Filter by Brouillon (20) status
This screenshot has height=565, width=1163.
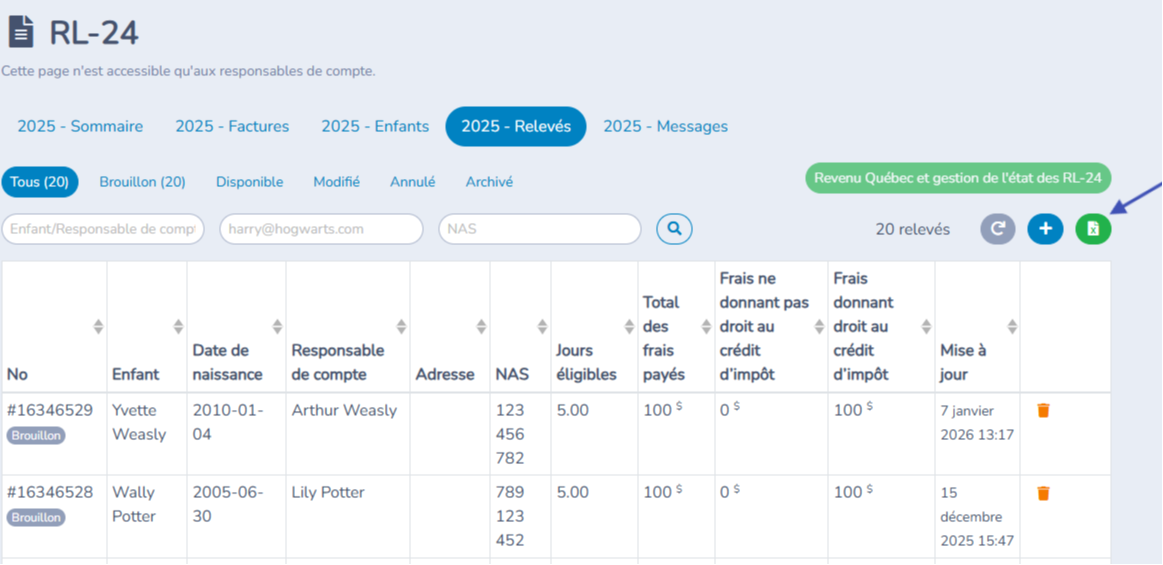tap(142, 182)
